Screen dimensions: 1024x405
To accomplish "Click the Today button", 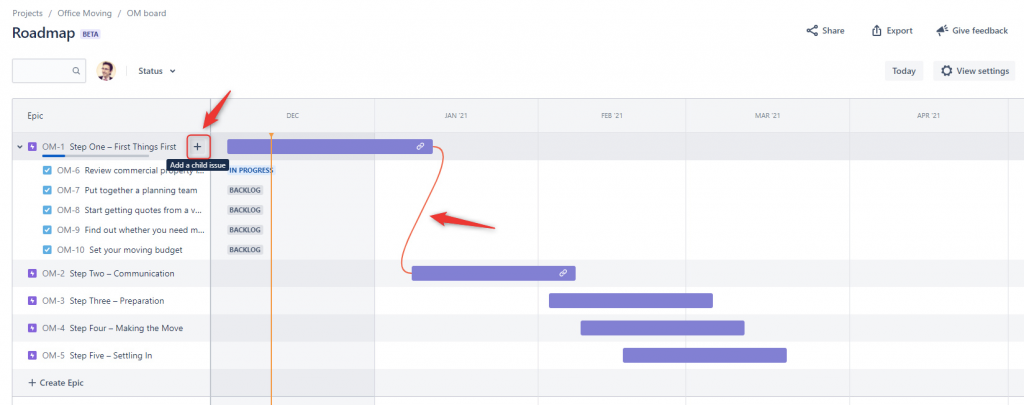I will [x=904, y=71].
